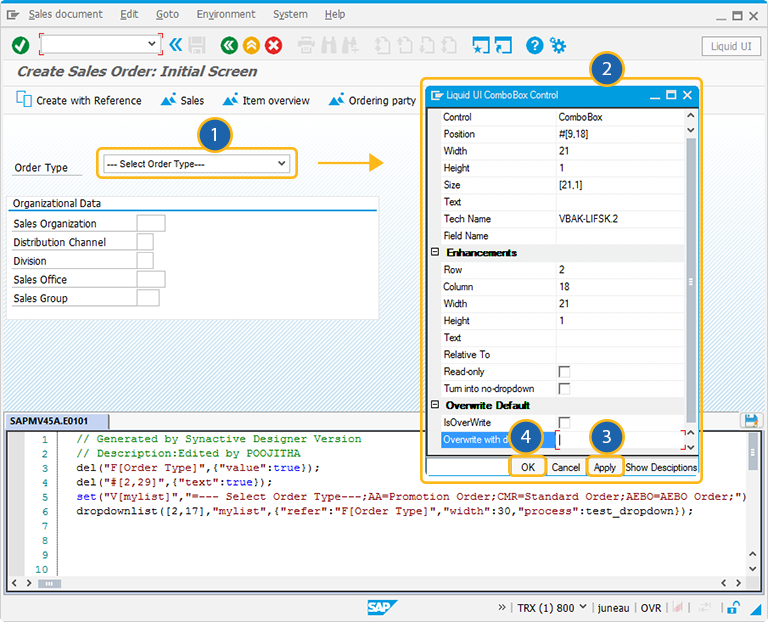The image size is (768, 622).
Task: Click the Item overview button
Action: 266,100
